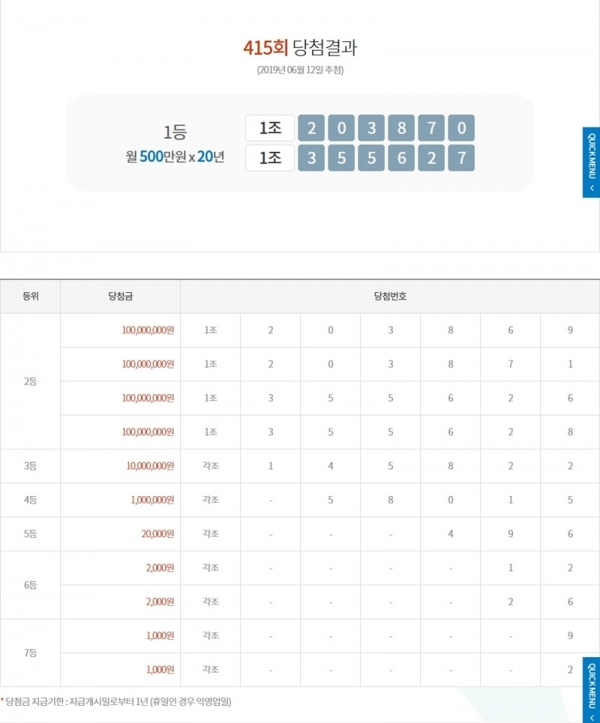Click the 1등 rank label
Screen dimensions: 600x723
175,133
